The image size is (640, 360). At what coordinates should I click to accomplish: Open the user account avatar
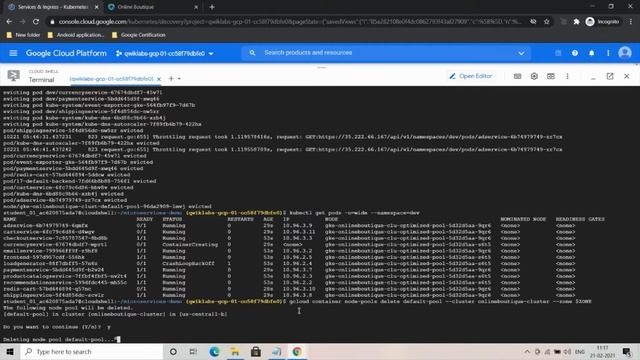click(x=625, y=53)
